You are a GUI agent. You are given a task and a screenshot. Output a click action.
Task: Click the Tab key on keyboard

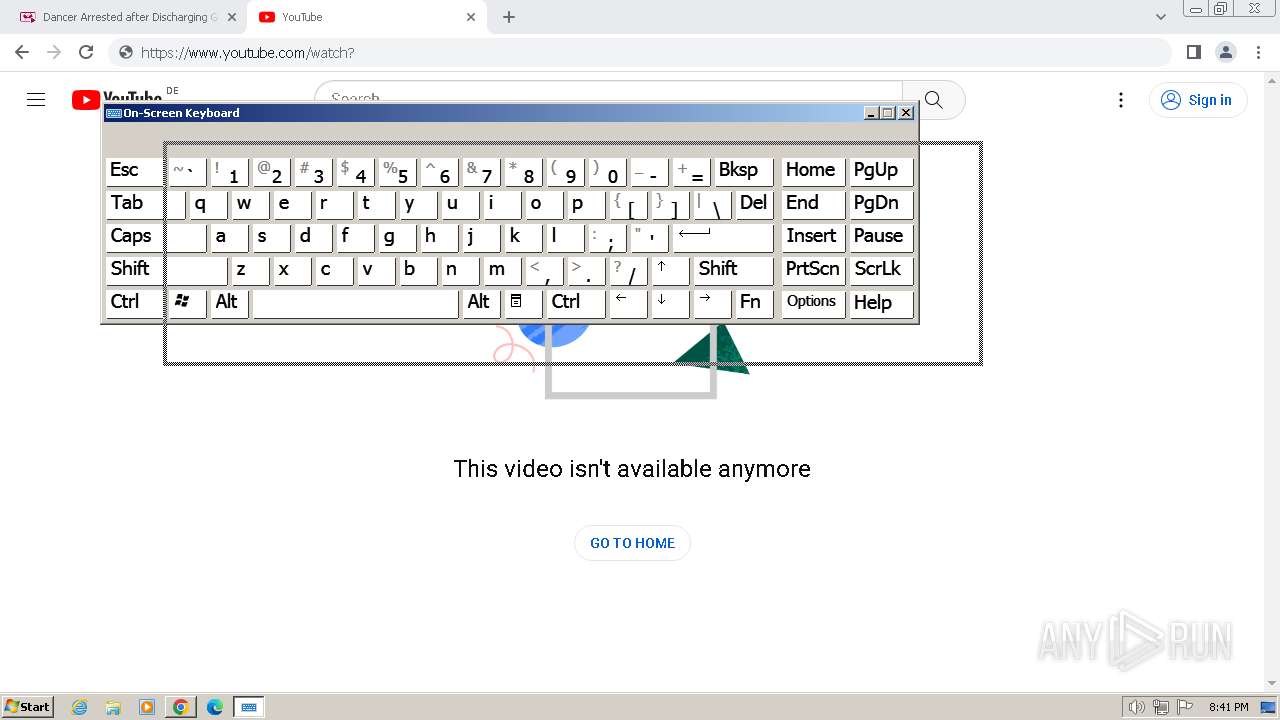[134, 204]
